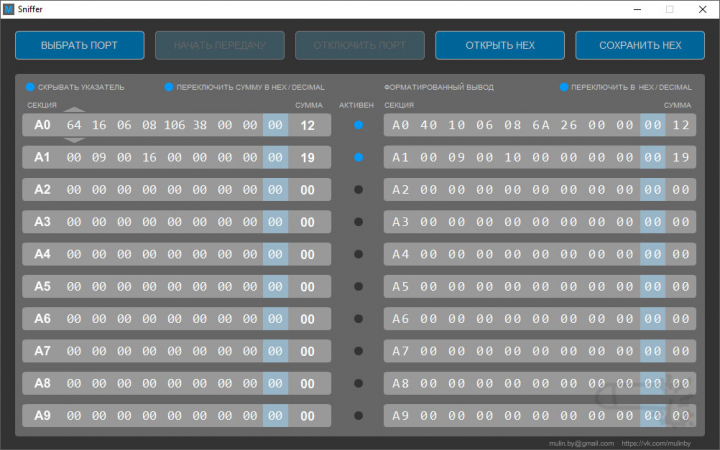
Task: Click value 10 in formatted A1 row
Action: [512, 158]
